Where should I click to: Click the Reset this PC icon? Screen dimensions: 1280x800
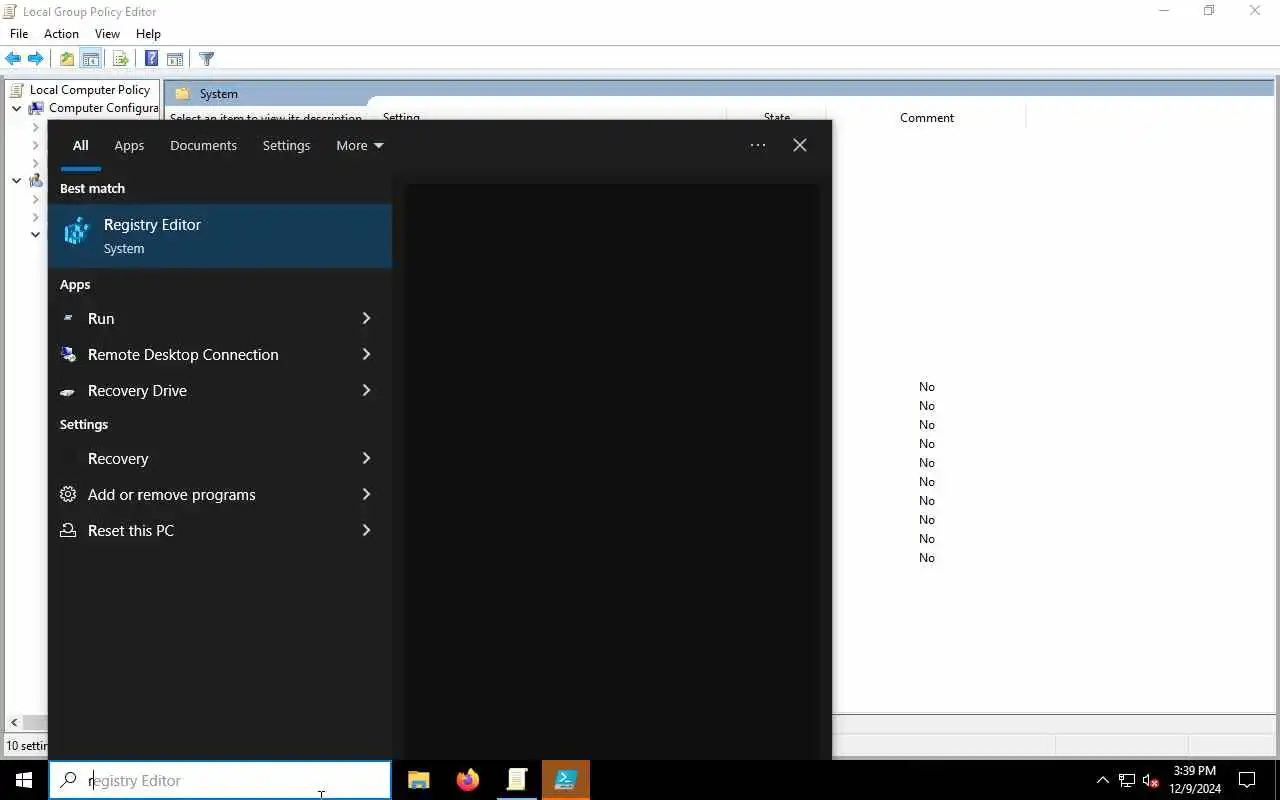pos(68,530)
